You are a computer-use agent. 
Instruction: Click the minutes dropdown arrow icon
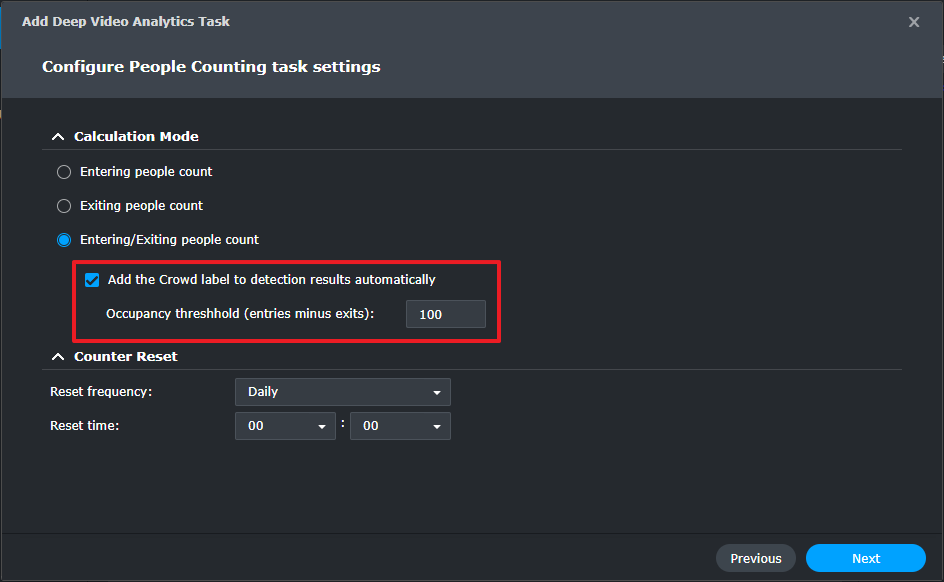click(x=438, y=426)
